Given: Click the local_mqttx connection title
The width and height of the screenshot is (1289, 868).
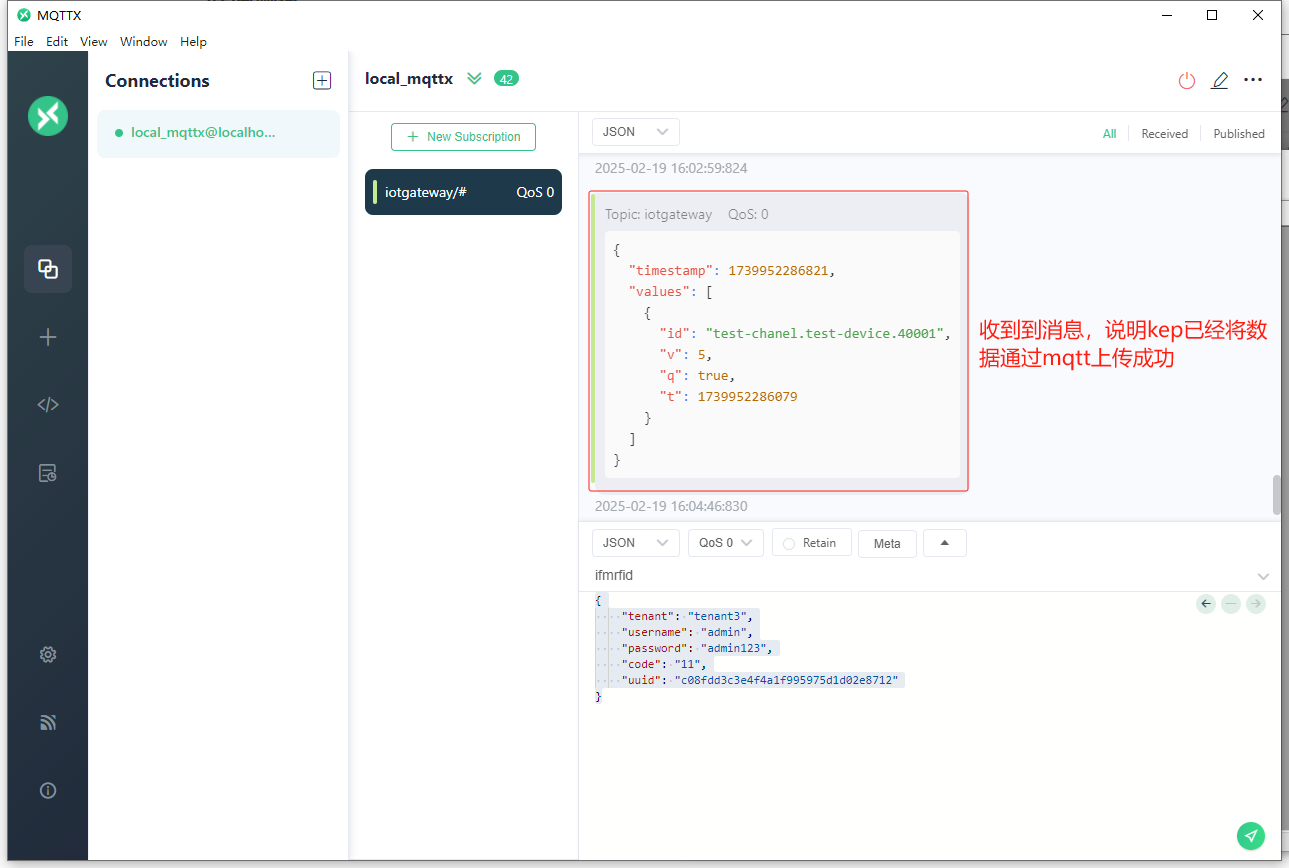Looking at the screenshot, I should (409, 79).
